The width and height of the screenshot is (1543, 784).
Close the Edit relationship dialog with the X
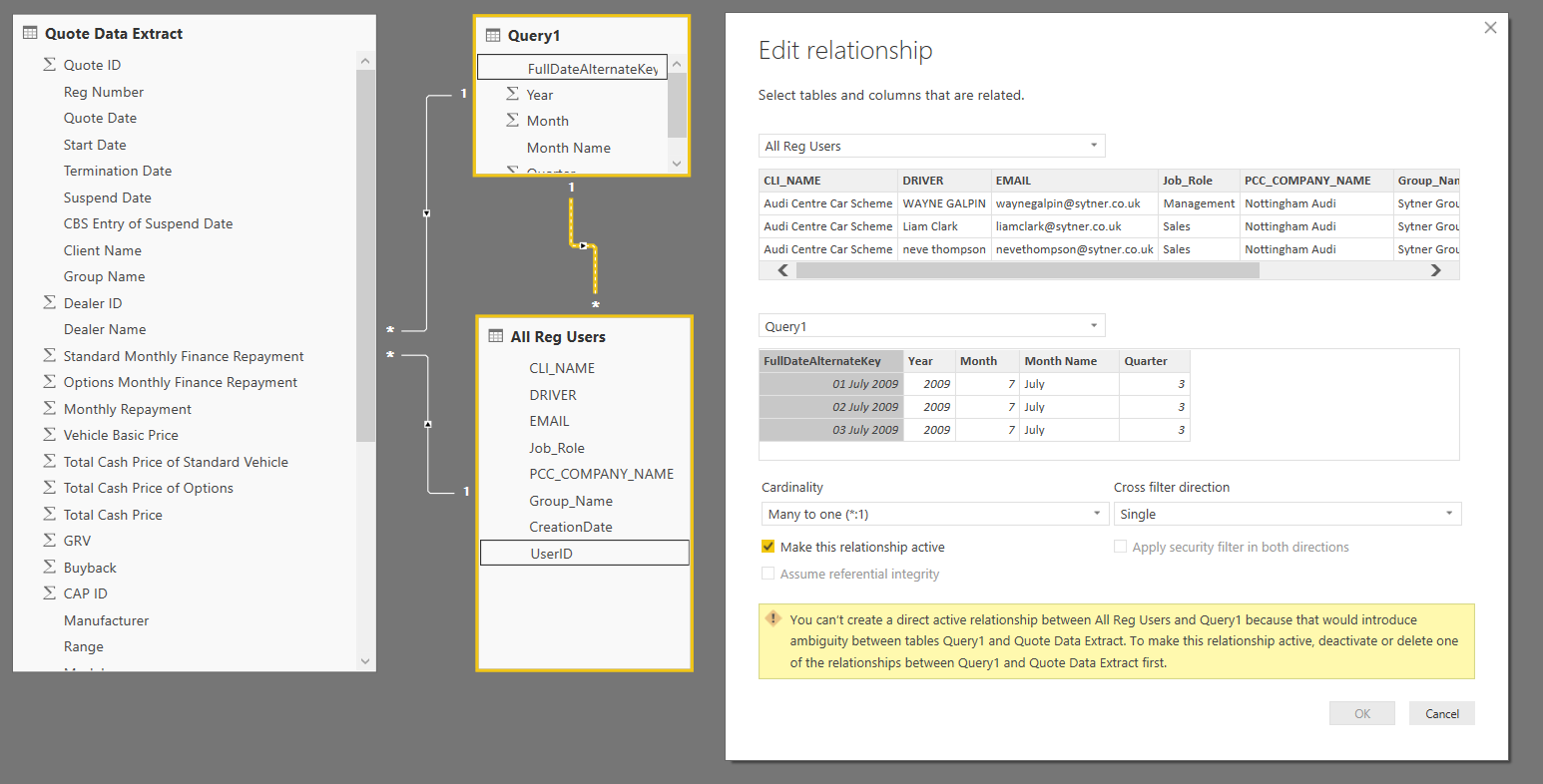[x=1490, y=28]
